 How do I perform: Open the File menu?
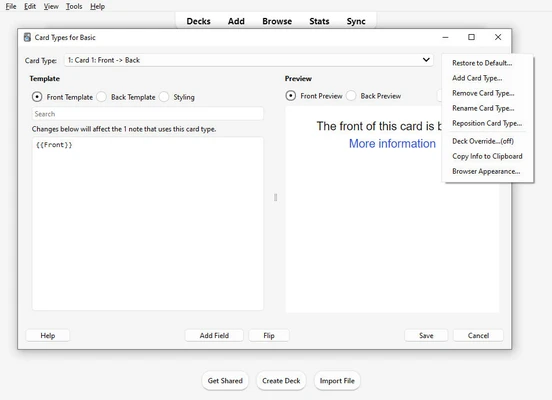(11, 6)
